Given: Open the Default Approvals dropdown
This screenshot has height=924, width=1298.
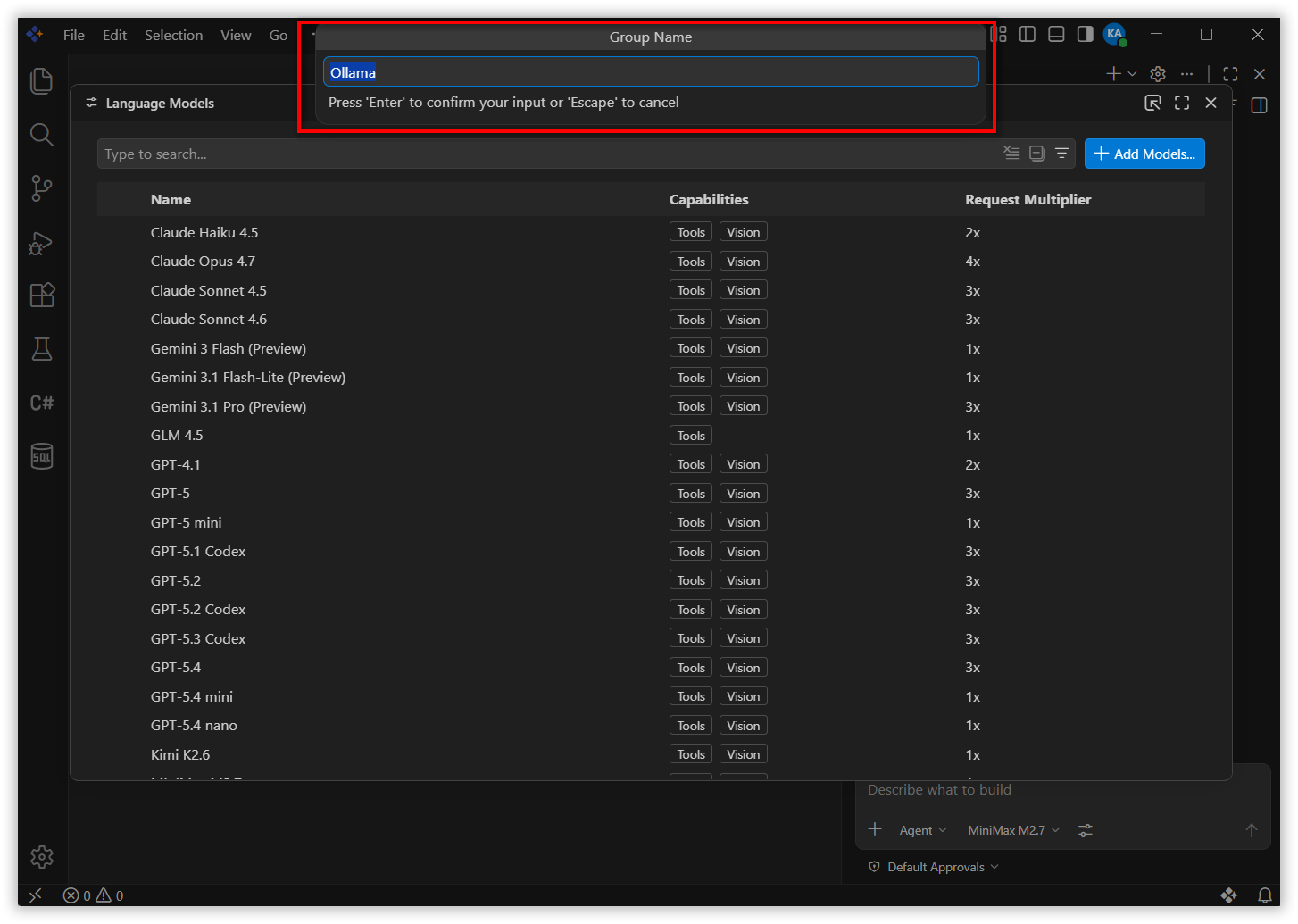Looking at the screenshot, I should tap(934, 867).
